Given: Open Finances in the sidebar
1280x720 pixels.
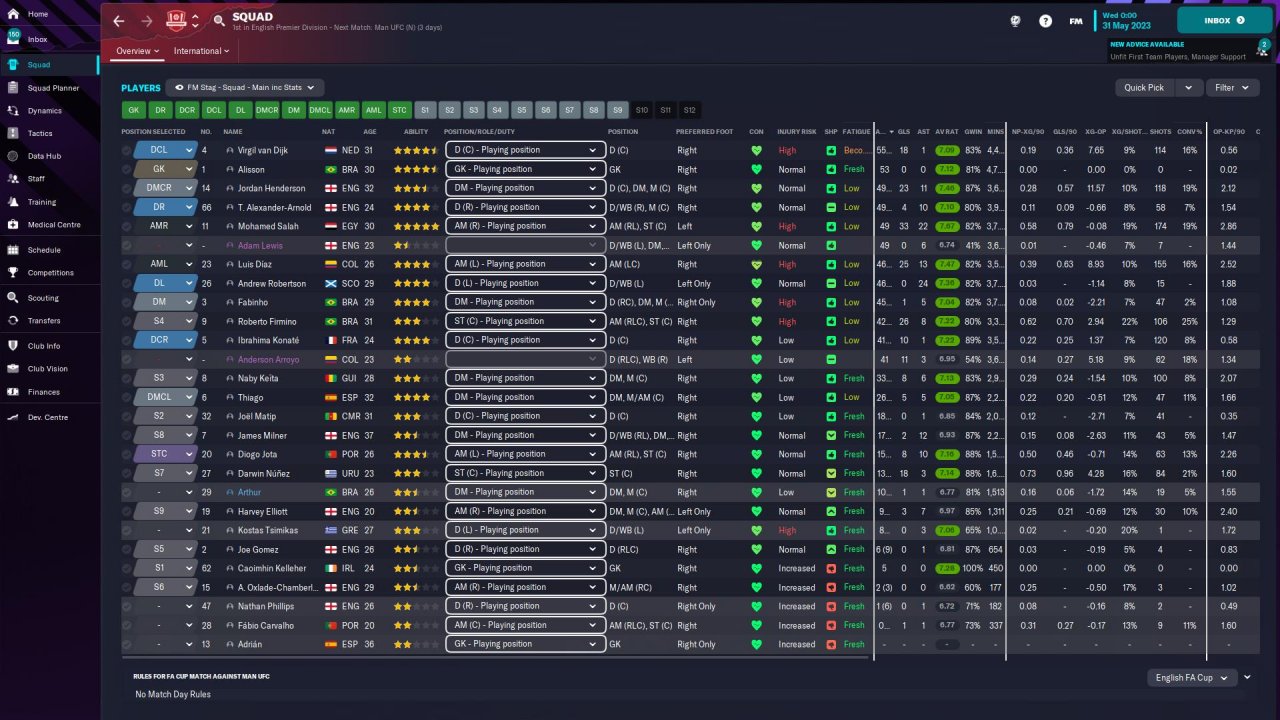Looking at the screenshot, I should pos(43,392).
